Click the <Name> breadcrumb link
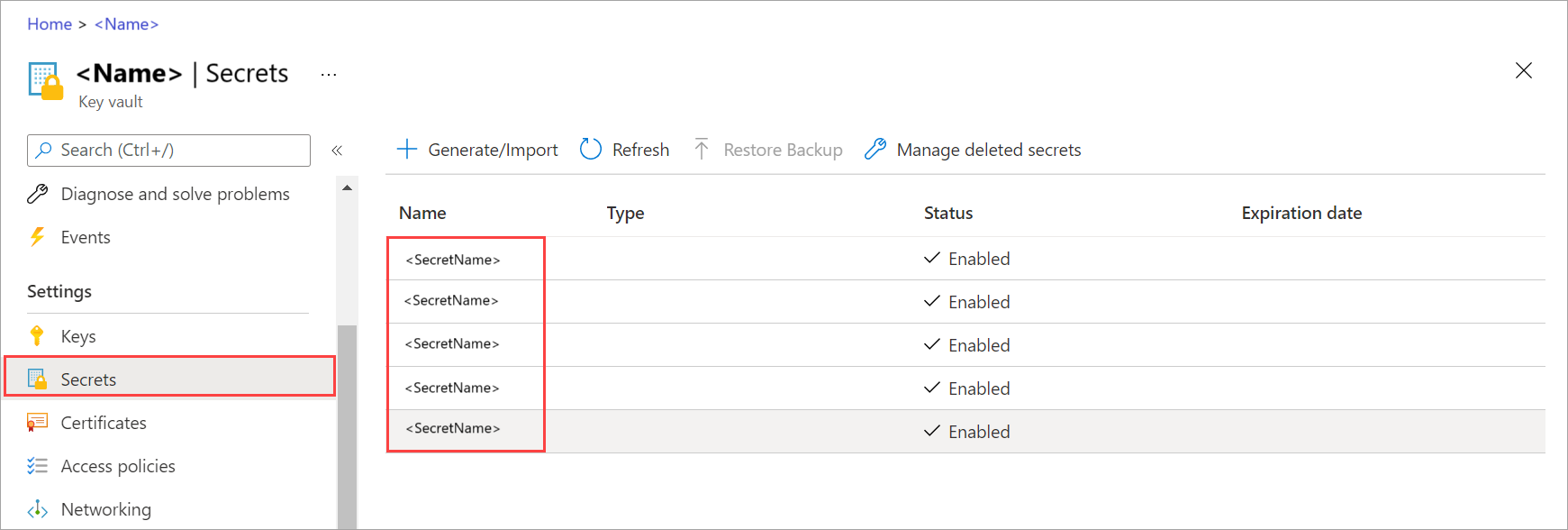Image resolution: width=1568 pixels, height=530 pixels. [x=127, y=24]
